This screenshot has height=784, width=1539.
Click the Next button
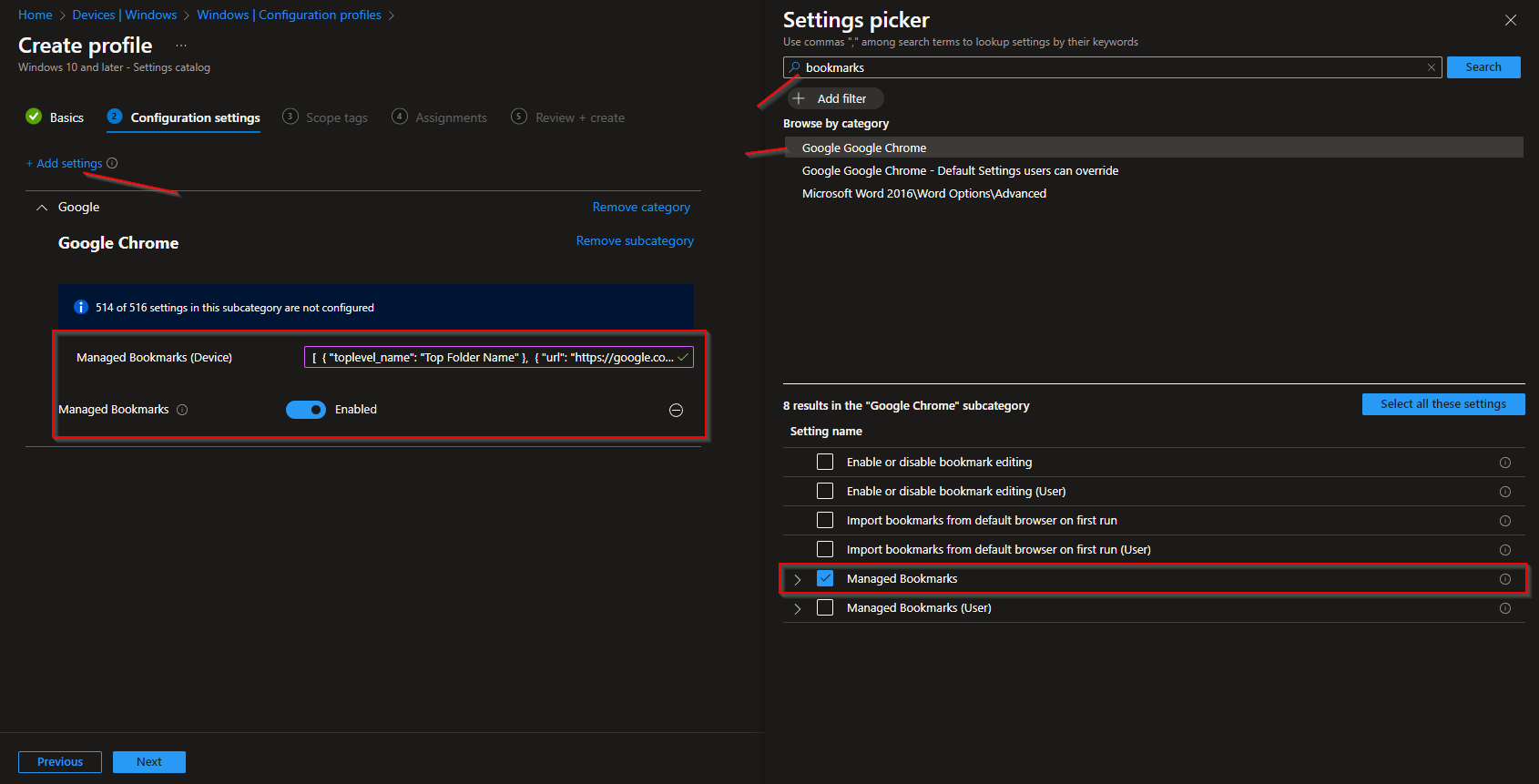coord(149,762)
